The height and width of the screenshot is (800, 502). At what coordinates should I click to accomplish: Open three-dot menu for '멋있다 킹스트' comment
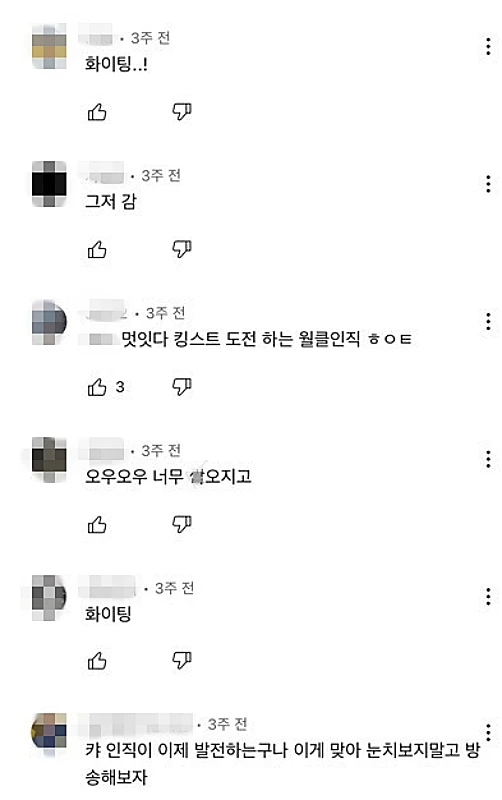click(x=488, y=321)
